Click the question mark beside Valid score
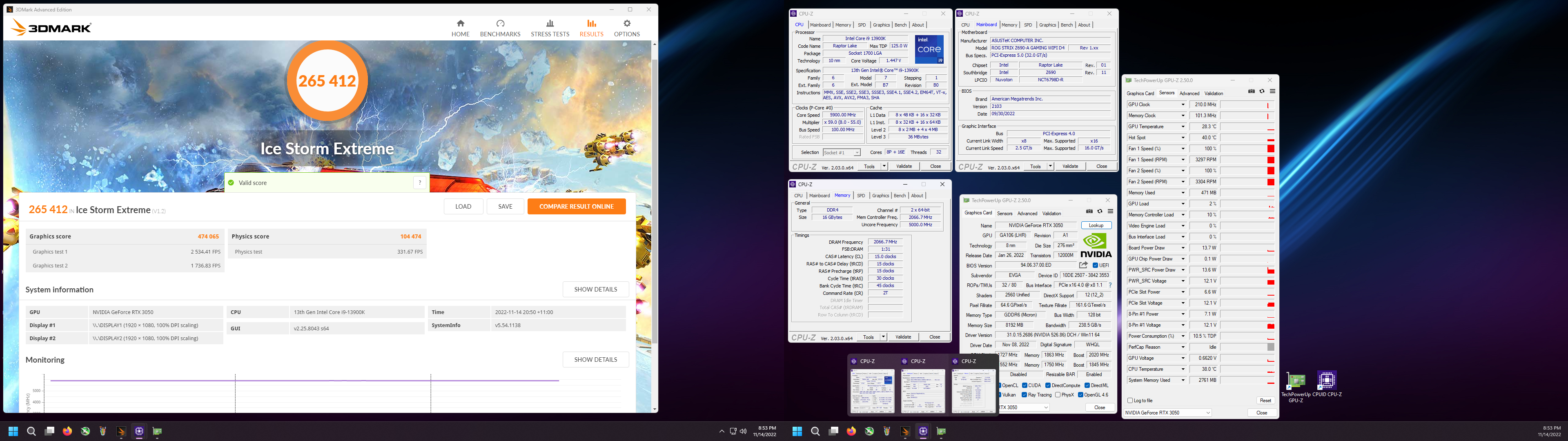1568x441 pixels. coord(419,183)
